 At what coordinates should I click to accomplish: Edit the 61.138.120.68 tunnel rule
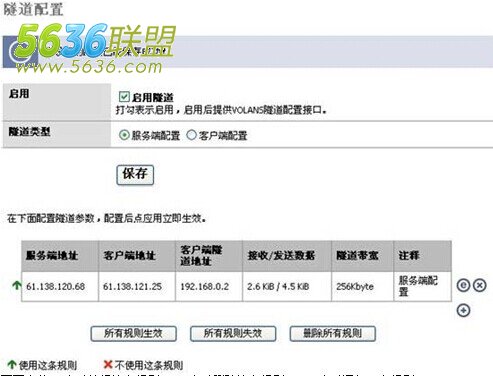click(x=463, y=285)
